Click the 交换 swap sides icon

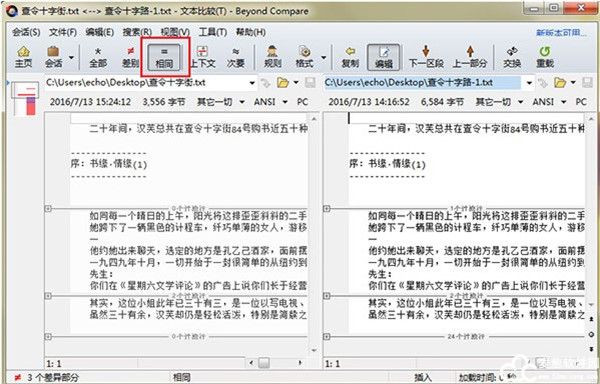point(512,57)
